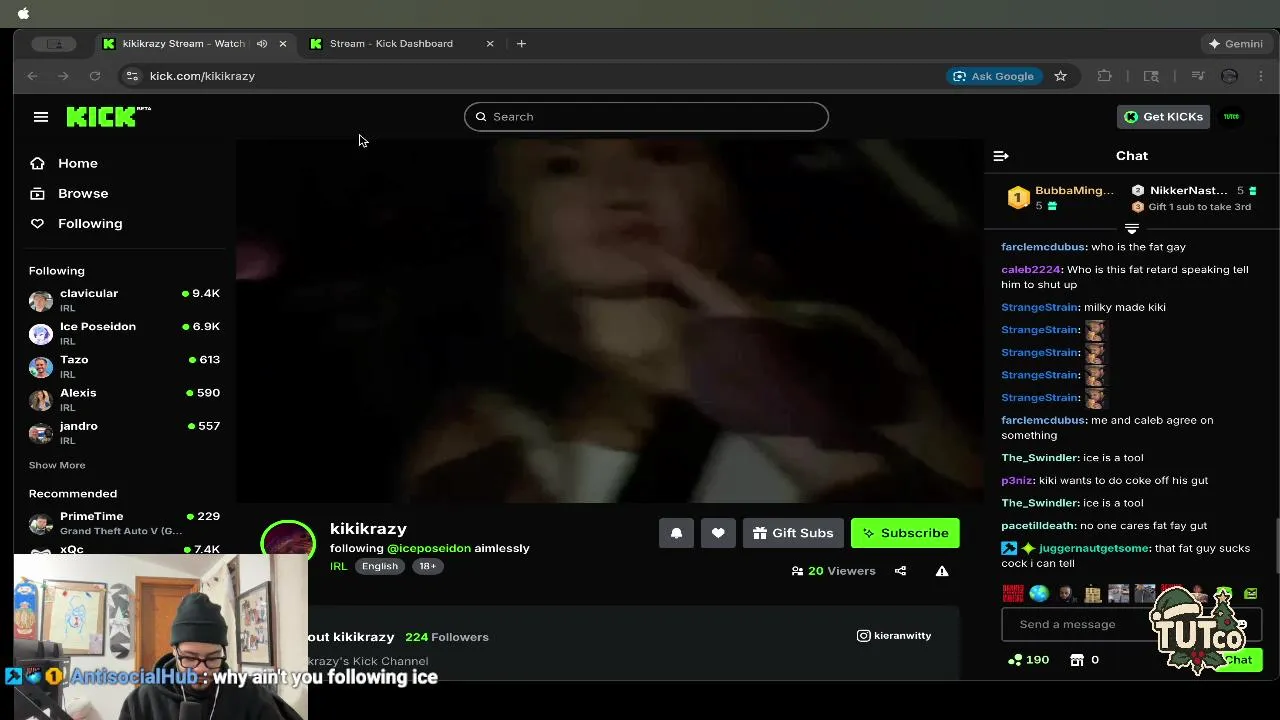Click the Browse icon in sidebar

click(37, 193)
